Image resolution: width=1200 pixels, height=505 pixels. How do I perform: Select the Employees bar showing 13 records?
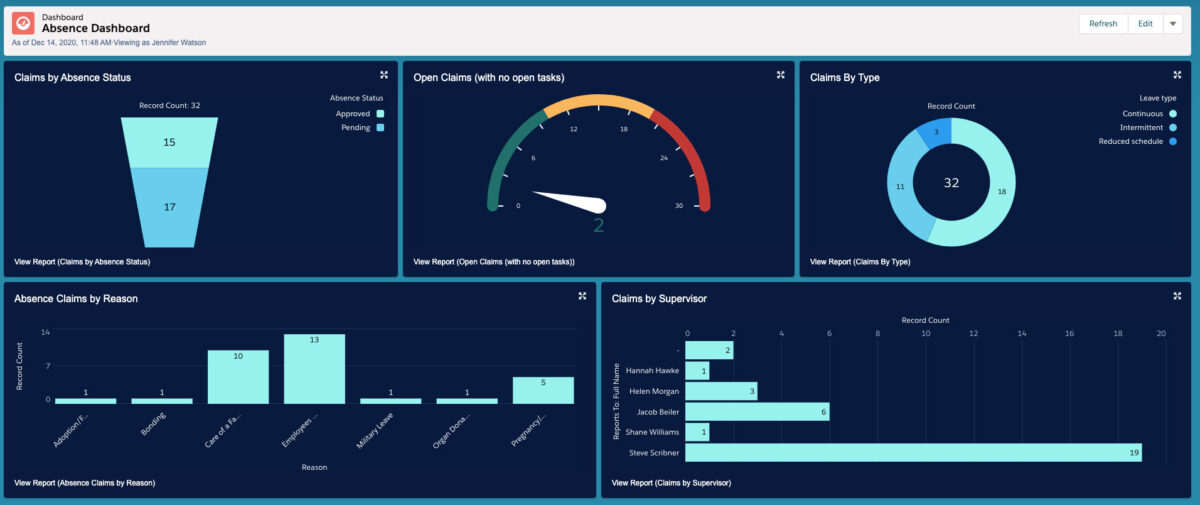[x=314, y=368]
